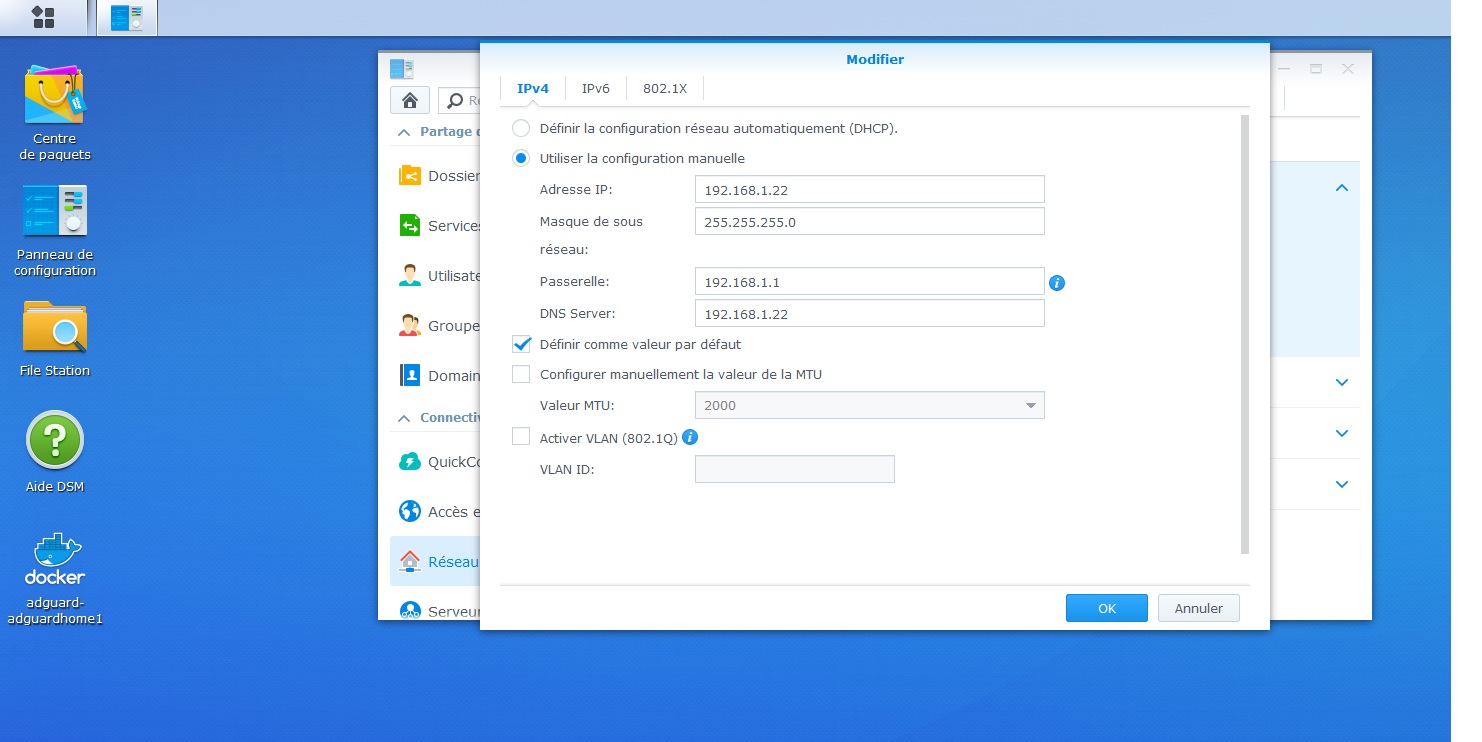Uncheck Définir comme valeur par défaut
Image resolution: width=1482 pixels, height=742 pixels.
521,344
